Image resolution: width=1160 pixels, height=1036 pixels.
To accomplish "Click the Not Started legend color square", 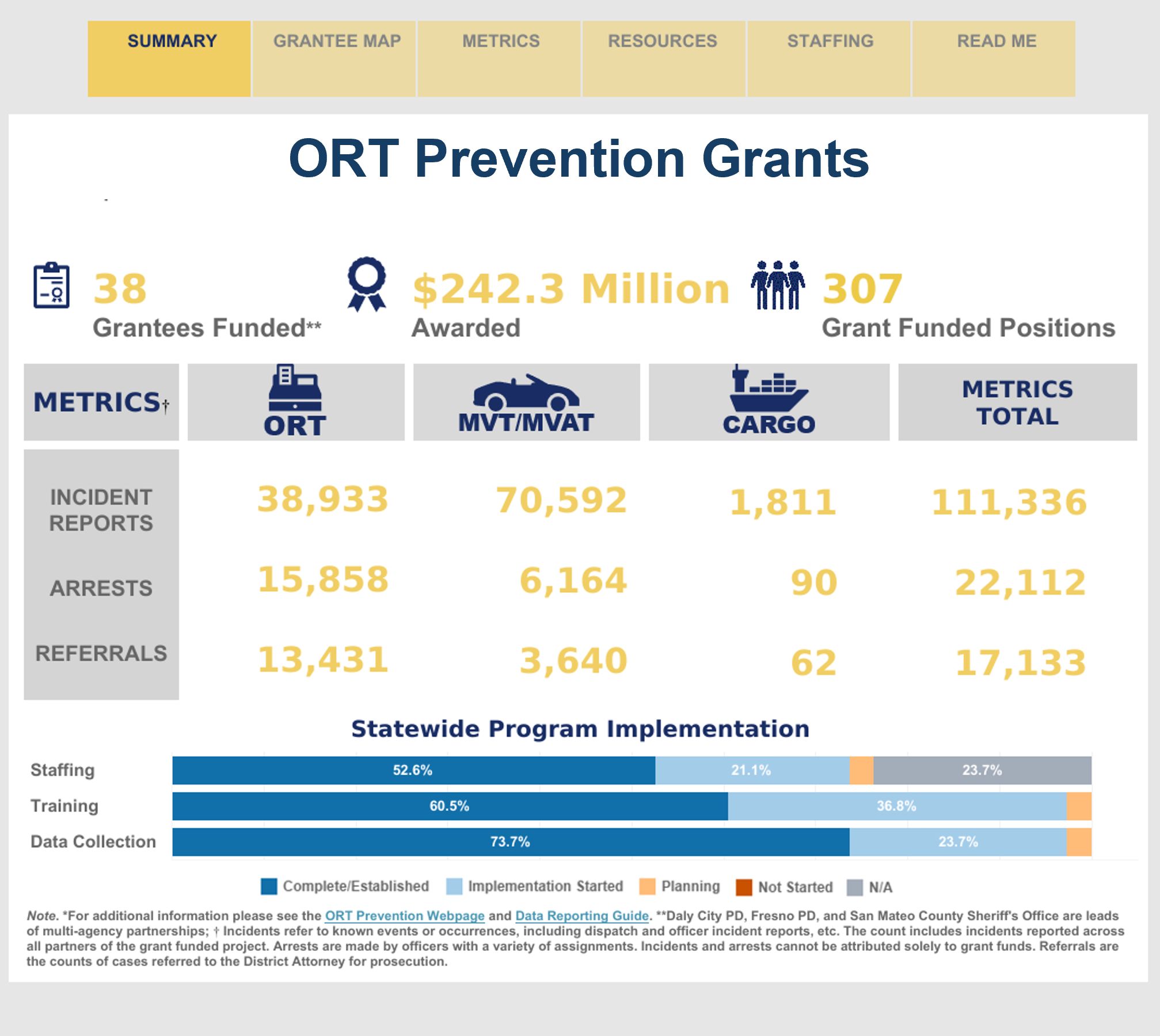I will click(x=744, y=887).
